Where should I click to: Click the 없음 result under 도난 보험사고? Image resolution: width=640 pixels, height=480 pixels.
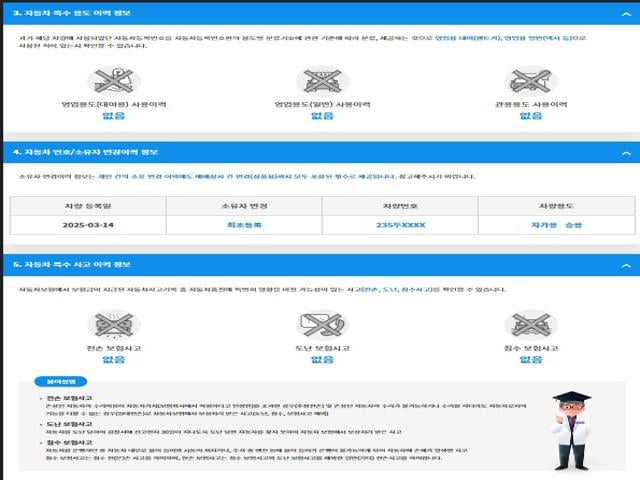point(322,359)
